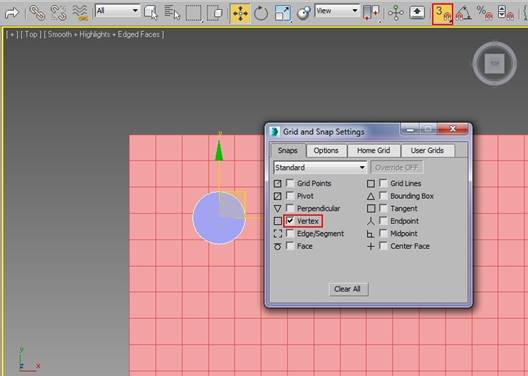Switch to the Snaps tab
The width and height of the screenshot is (528, 376).
tap(288, 150)
